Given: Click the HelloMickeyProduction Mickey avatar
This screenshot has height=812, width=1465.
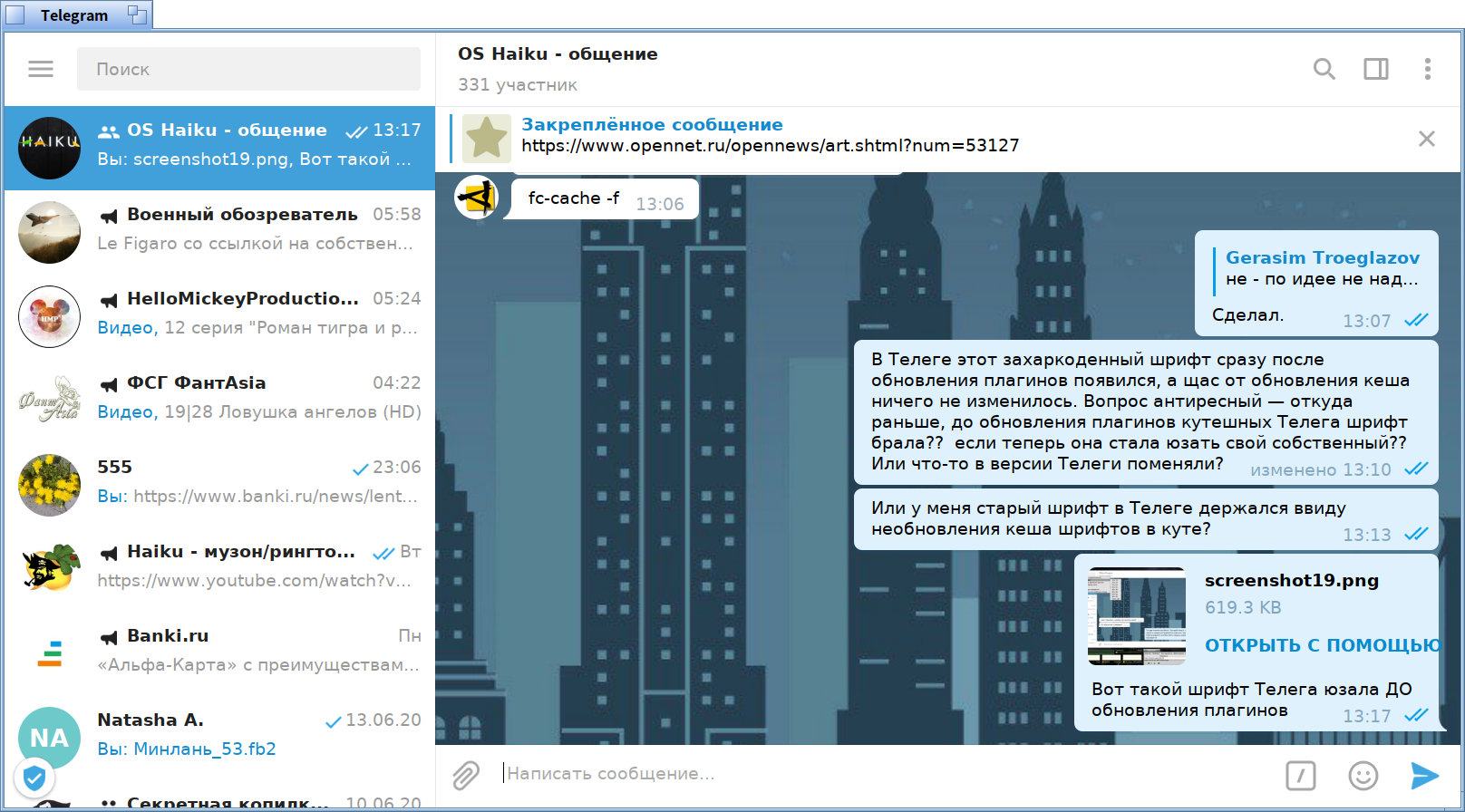Looking at the screenshot, I should [50, 316].
